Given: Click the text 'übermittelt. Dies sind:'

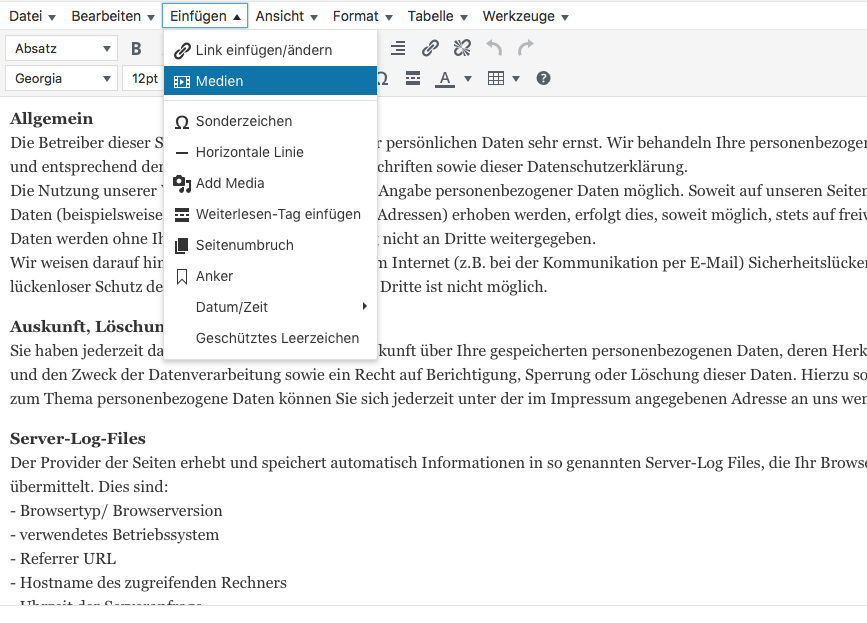Looking at the screenshot, I should coord(89,487).
